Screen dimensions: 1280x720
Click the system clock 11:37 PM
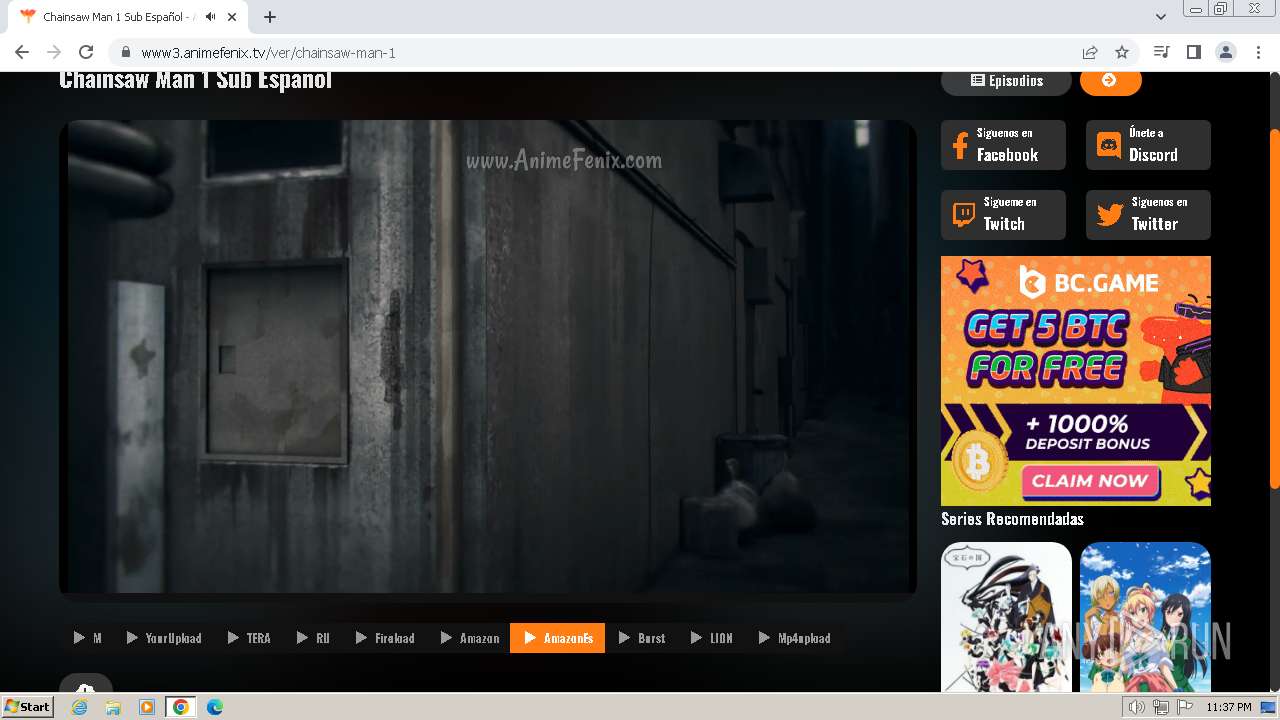click(x=1229, y=707)
